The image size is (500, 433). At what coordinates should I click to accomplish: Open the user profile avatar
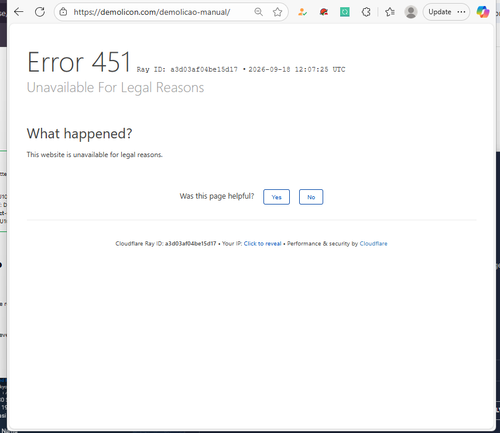411,12
